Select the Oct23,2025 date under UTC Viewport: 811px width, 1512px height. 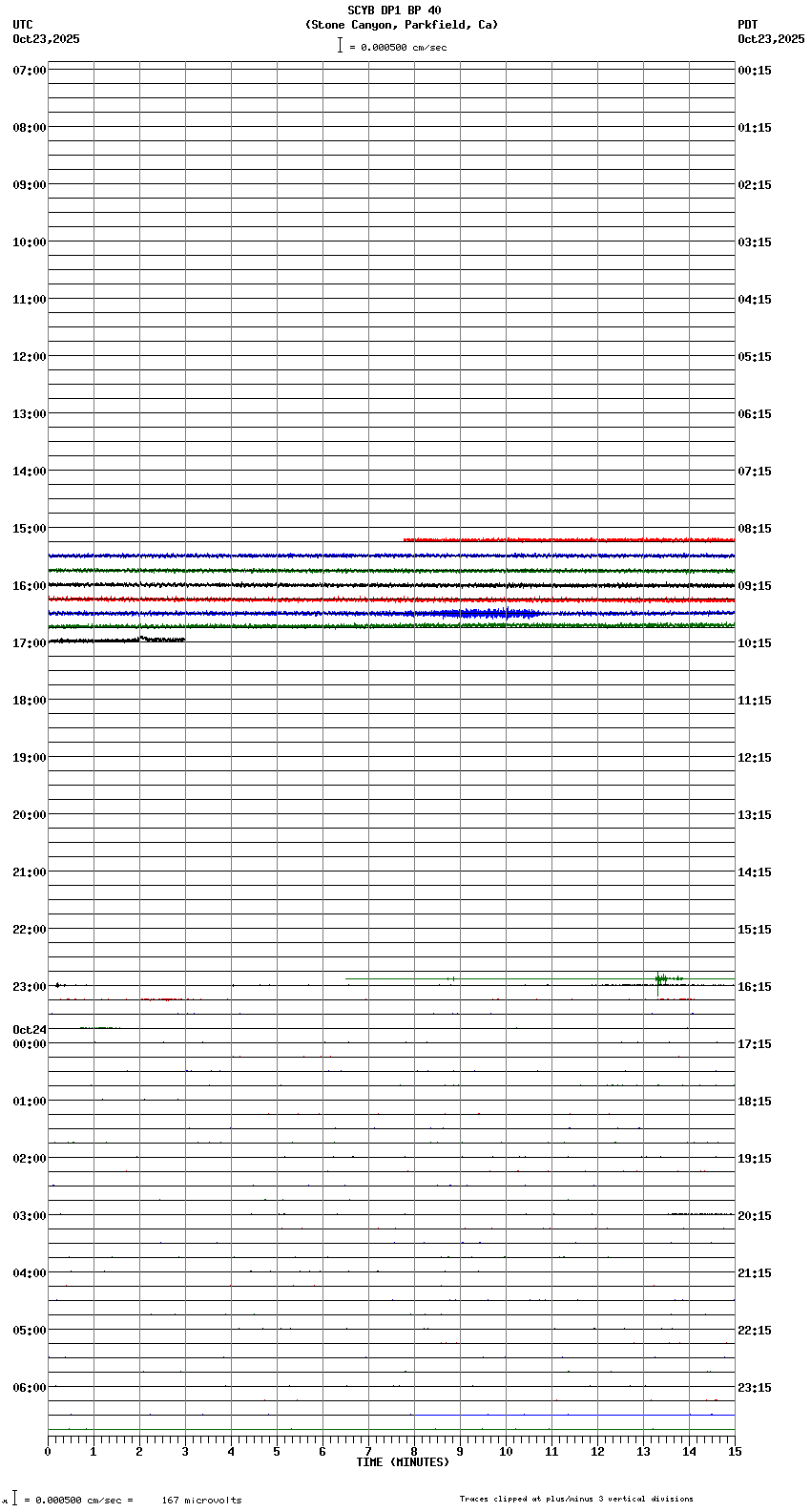click(x=46, y=39)
